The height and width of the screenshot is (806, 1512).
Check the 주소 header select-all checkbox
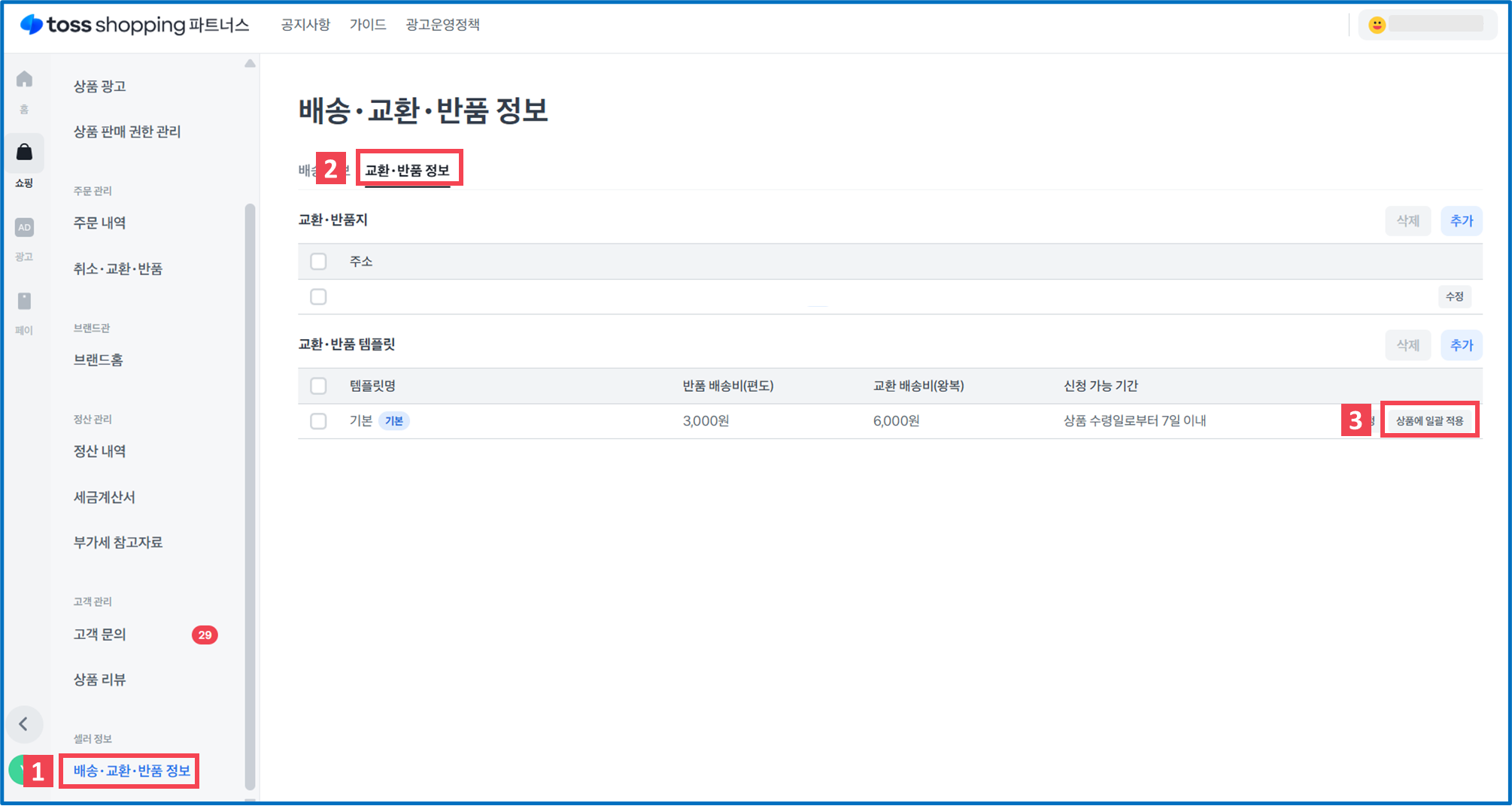pos(318,262)
